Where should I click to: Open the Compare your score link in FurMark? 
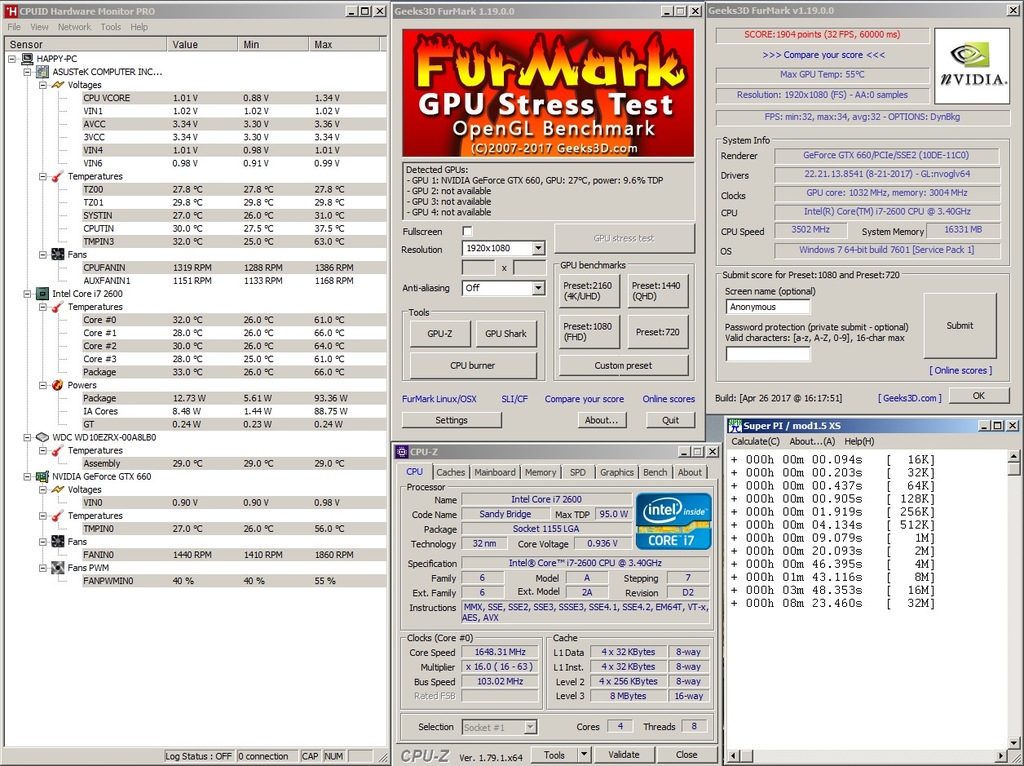pos(584,399)
